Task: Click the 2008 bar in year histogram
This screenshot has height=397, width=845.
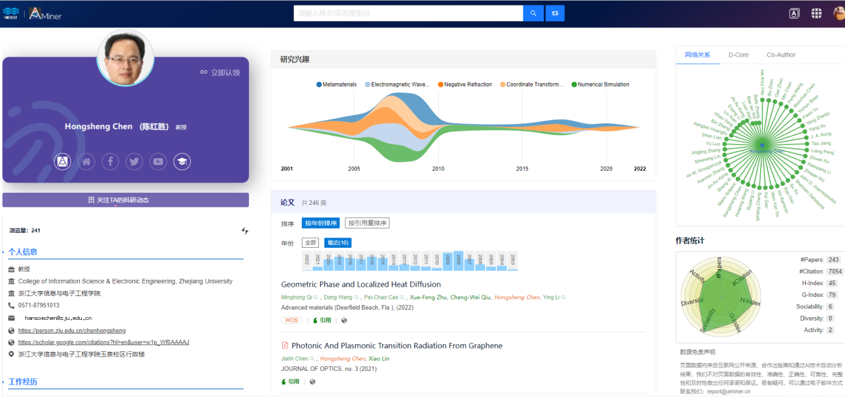Action: [x=458, y=261]
